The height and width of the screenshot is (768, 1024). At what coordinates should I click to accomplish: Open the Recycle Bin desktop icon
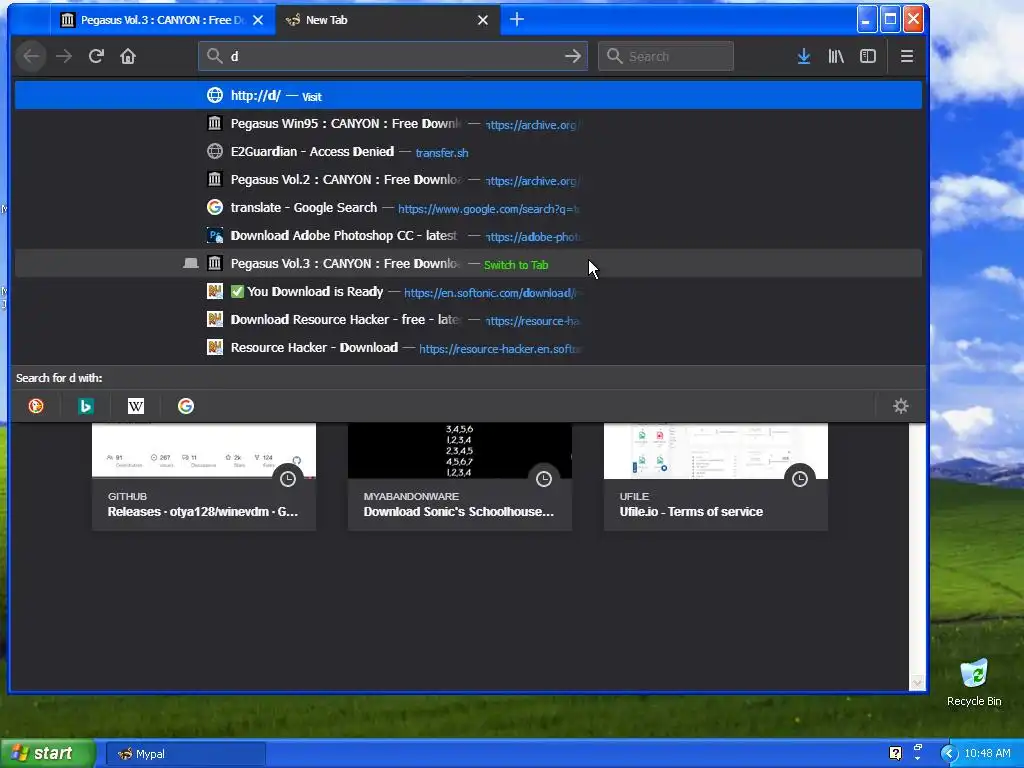click(x=974, y=682)
